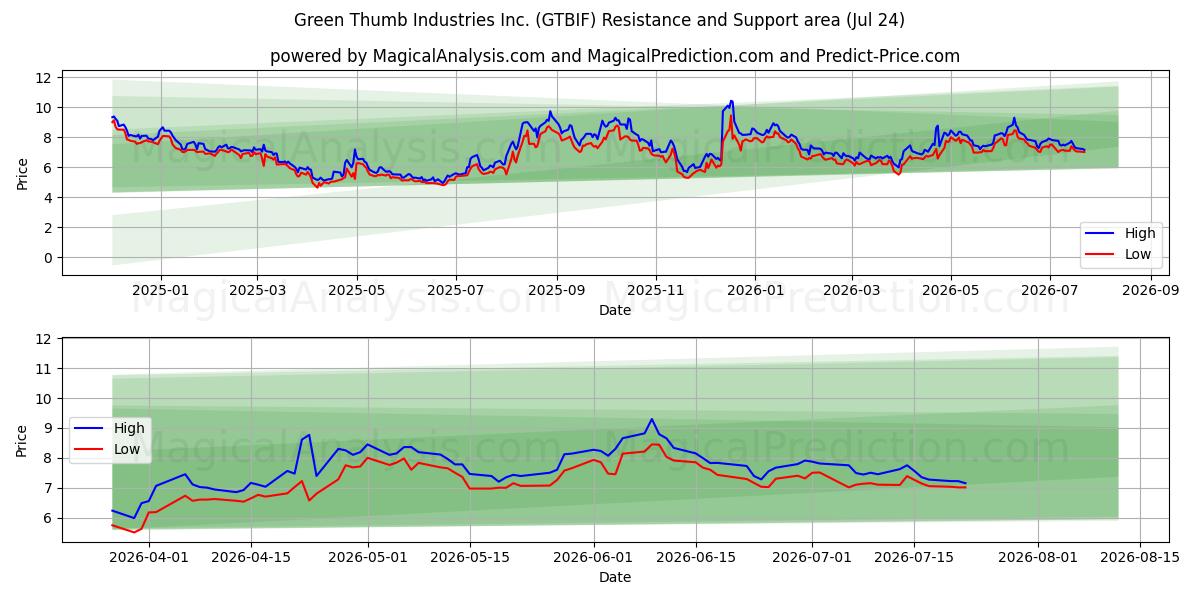Viewport: 1200px width, 600px height.
Task: Click the '2025-11' tick label on top chart
Action: coord(656,289)
